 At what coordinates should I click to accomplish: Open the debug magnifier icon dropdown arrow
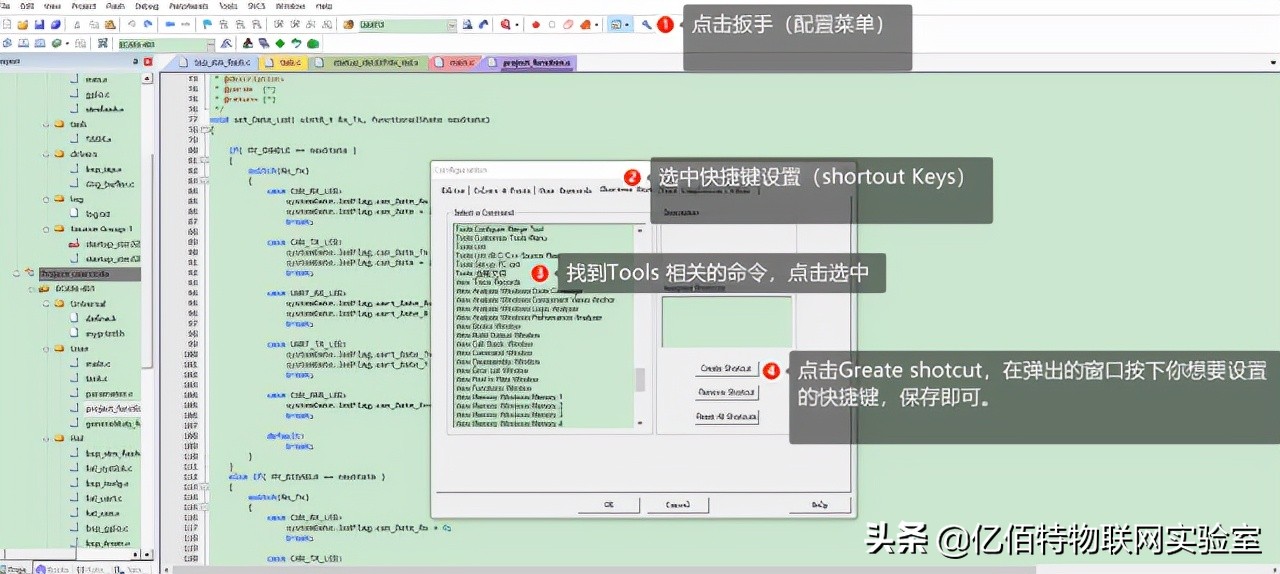(517, 24)
